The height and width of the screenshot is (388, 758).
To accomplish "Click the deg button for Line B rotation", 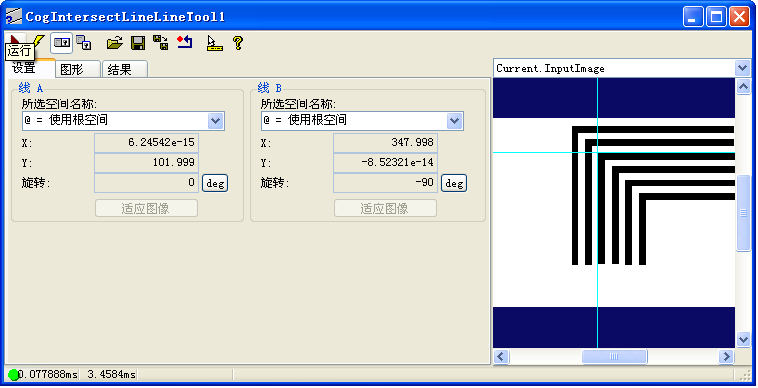I will (454, 184).
